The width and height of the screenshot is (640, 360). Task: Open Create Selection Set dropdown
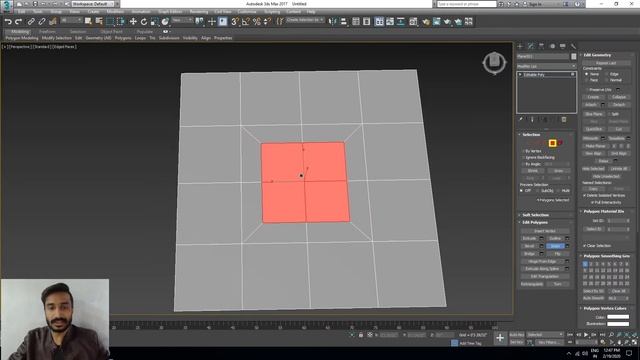[x=305, y=20]
